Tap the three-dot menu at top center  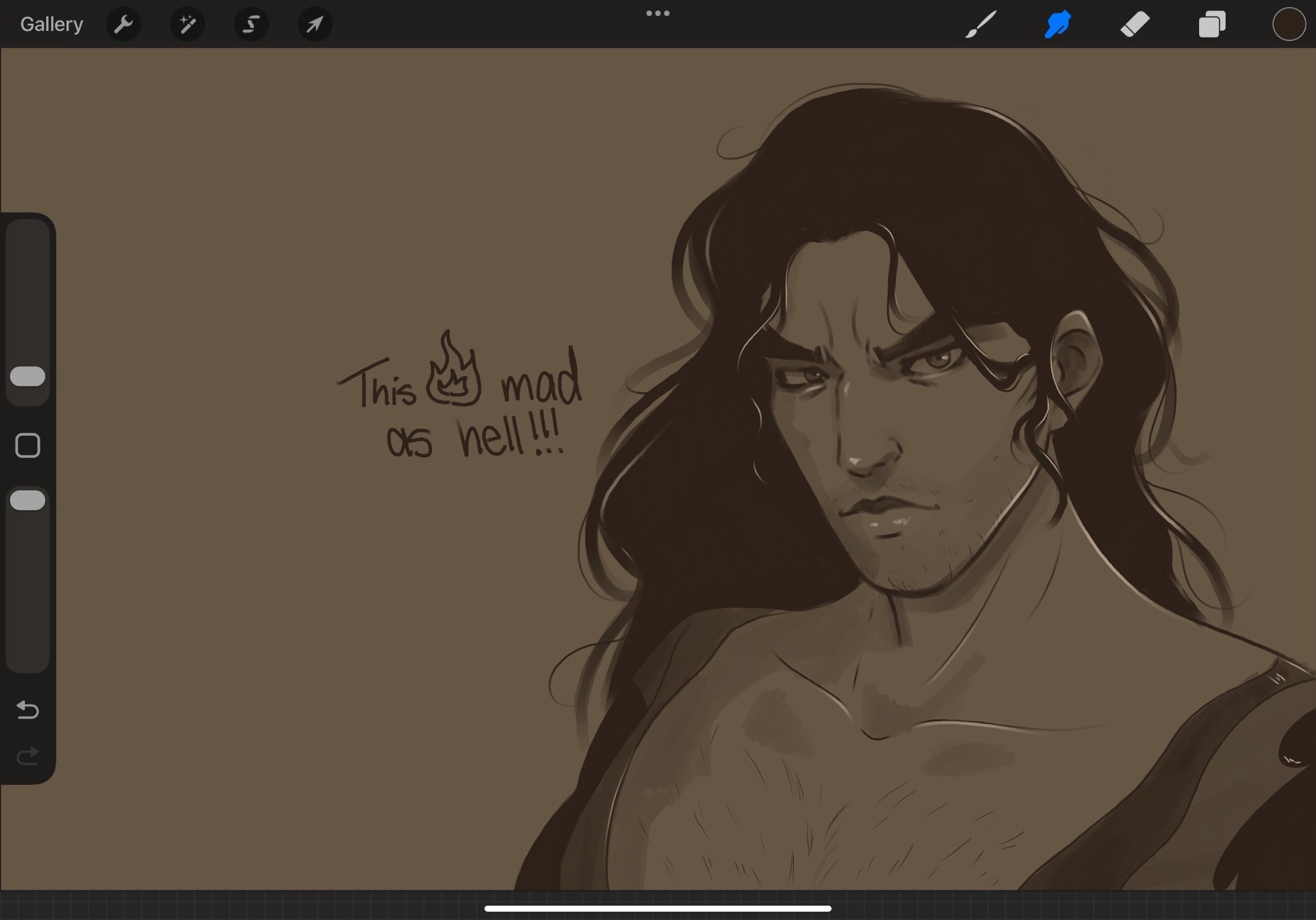tap(658, 13)
